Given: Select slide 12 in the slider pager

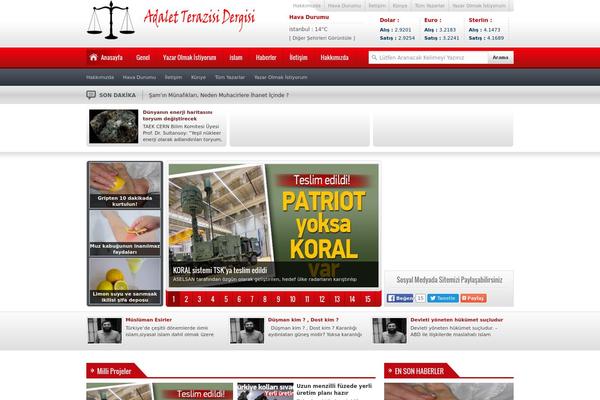Looking at the screenshot, I should click(x=322, y=299).
